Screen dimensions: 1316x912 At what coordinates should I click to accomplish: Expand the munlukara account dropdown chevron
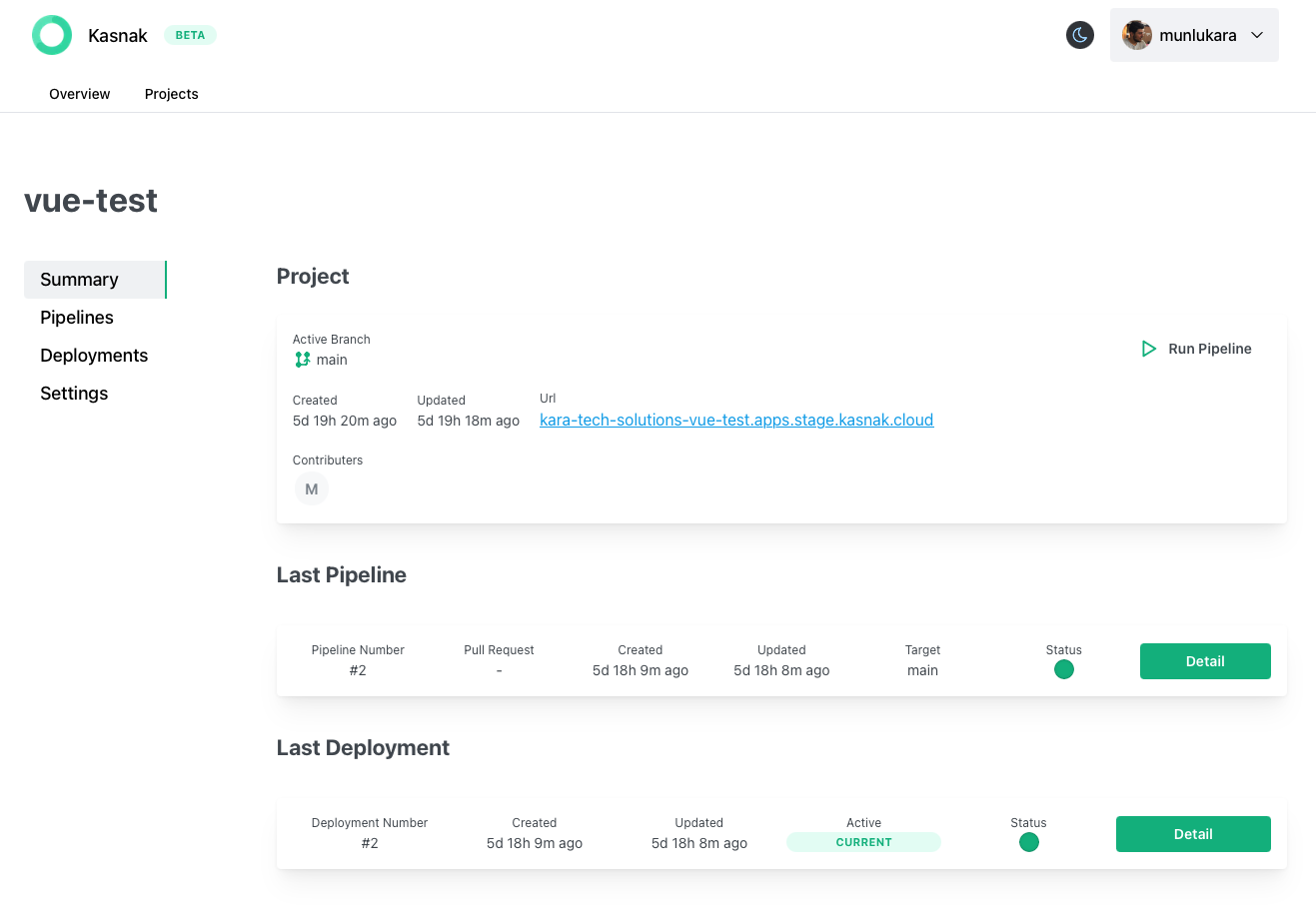1257,35
